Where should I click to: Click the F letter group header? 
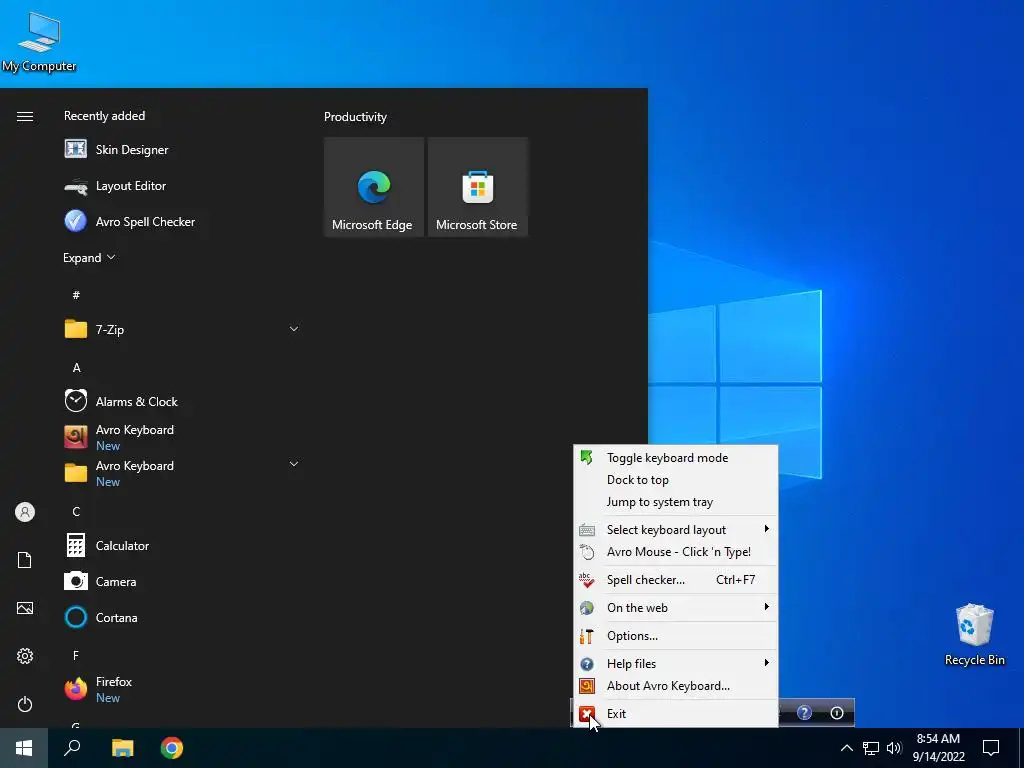pos(76,656)
